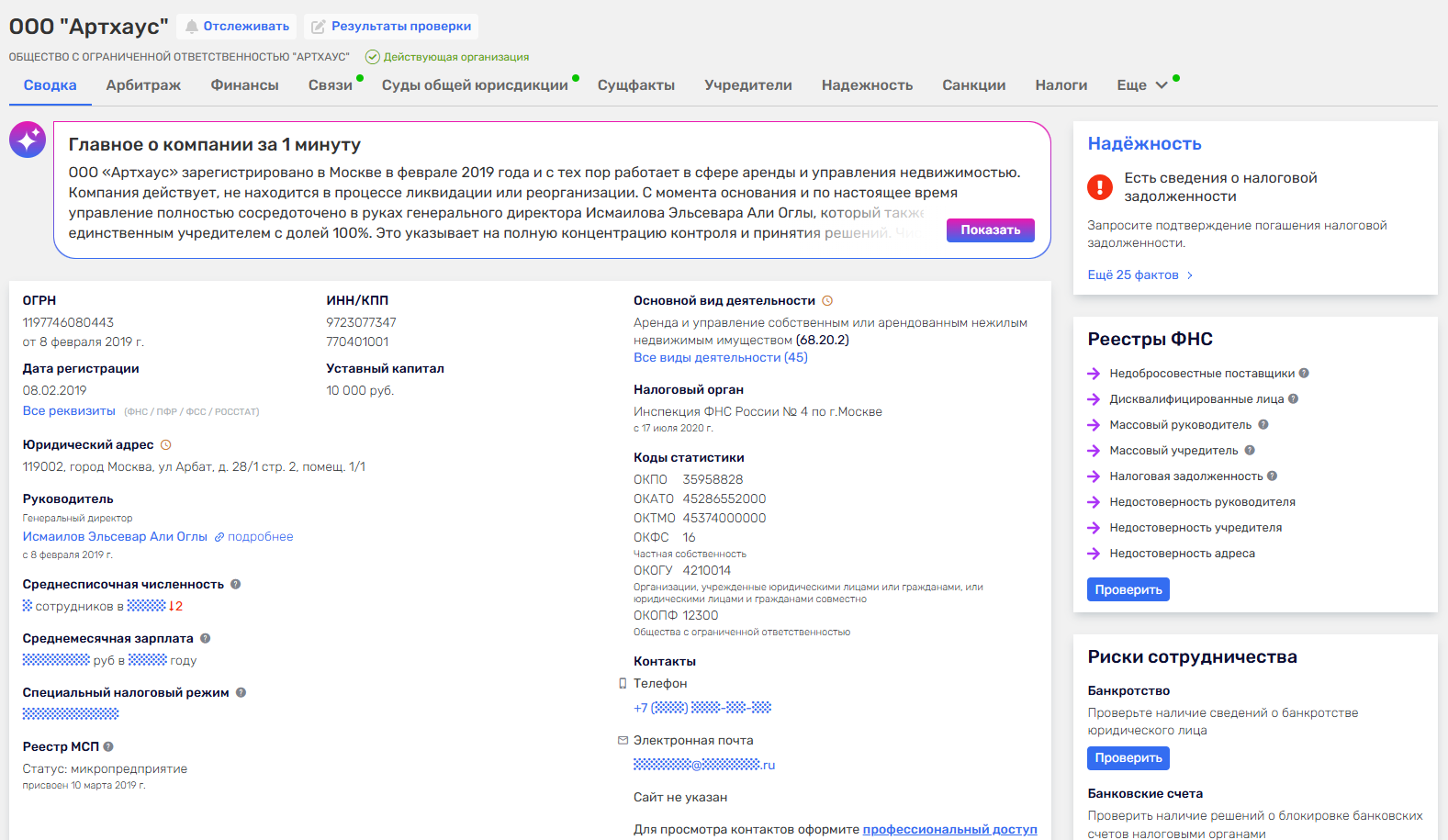Viewport: 1448px width, 840px height.
Task: Click Проверить under Реестры ФНС
Action: pos(1128,589)
